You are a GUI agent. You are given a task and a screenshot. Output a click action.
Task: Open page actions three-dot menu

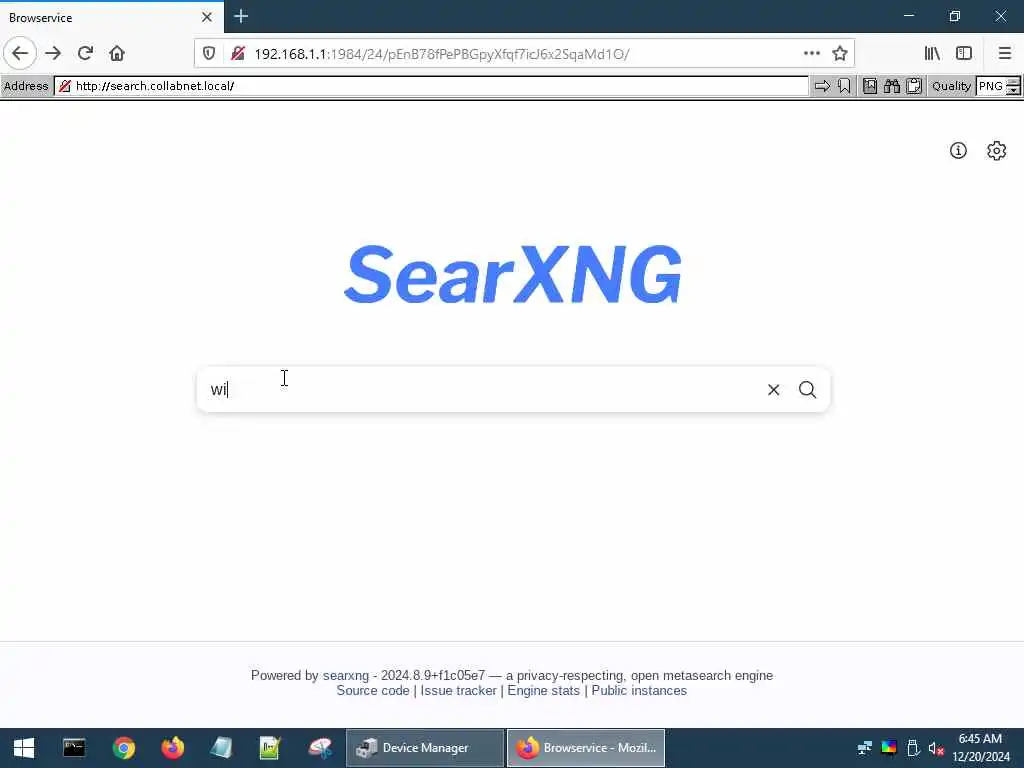pos(812,54)
